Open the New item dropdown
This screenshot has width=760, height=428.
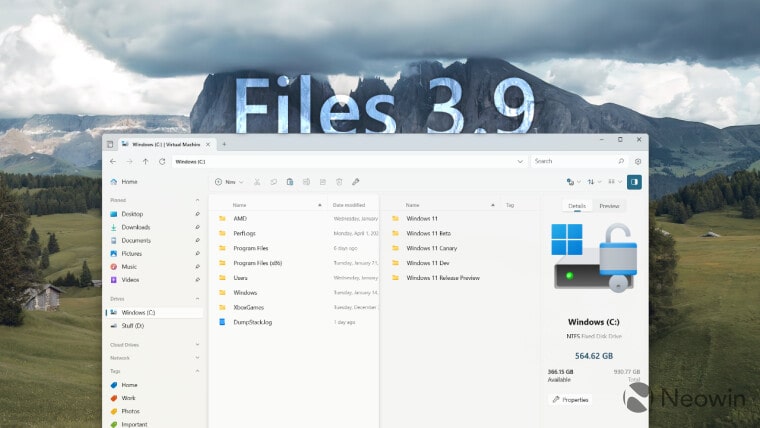click(x=229, y=182)
